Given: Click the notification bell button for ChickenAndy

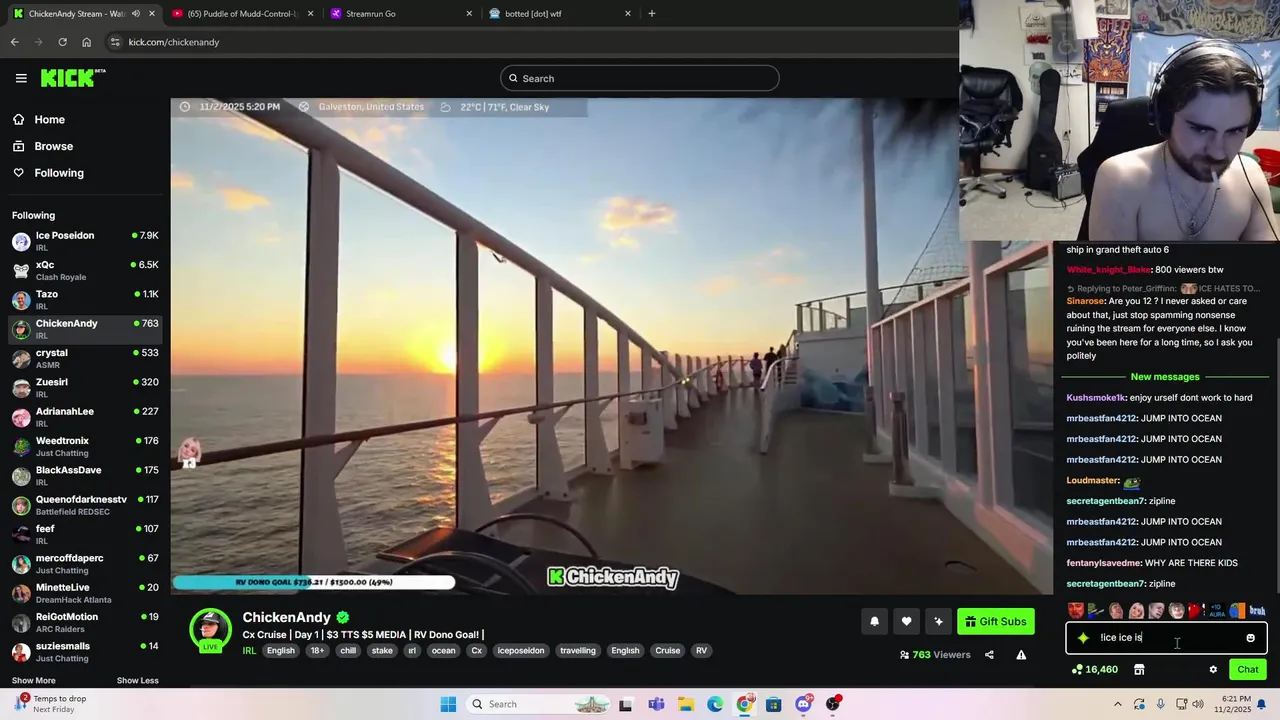Looking at the screenshot, I should [x=874, y=622].
